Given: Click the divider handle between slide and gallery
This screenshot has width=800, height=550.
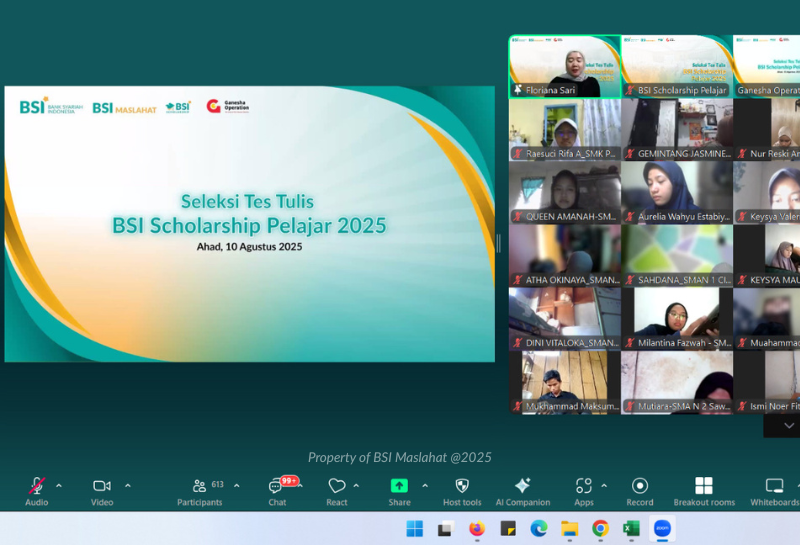Looking at the screenshot, I should (x=499, y=243).
